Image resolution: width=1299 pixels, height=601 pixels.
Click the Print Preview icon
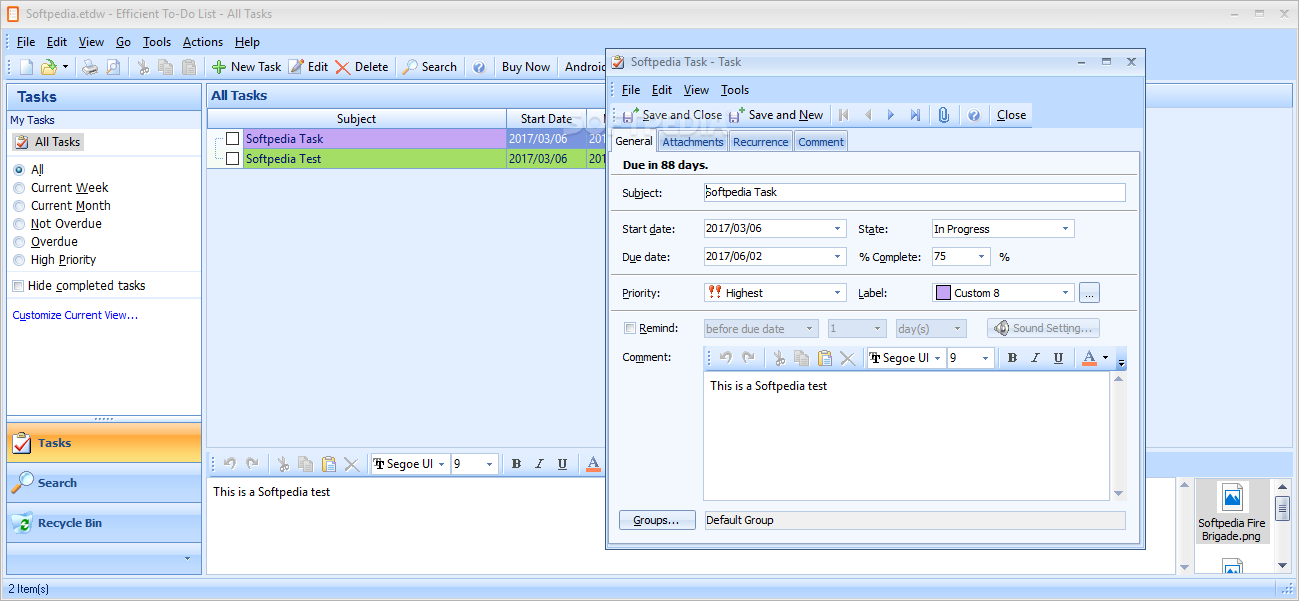pyautogui.click(x=113, y=67)
